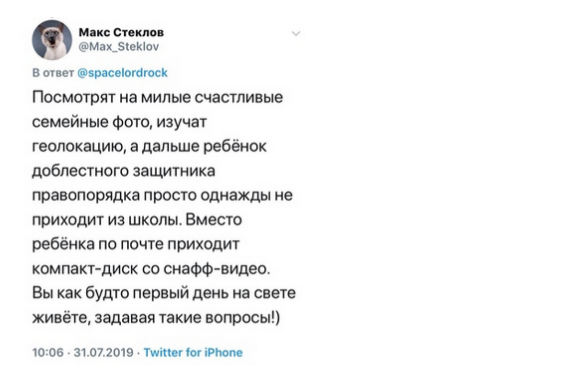Click the 'В ответ' reply label
The height and width of the screenshot is (365, 573).
(x=53, y=73)
